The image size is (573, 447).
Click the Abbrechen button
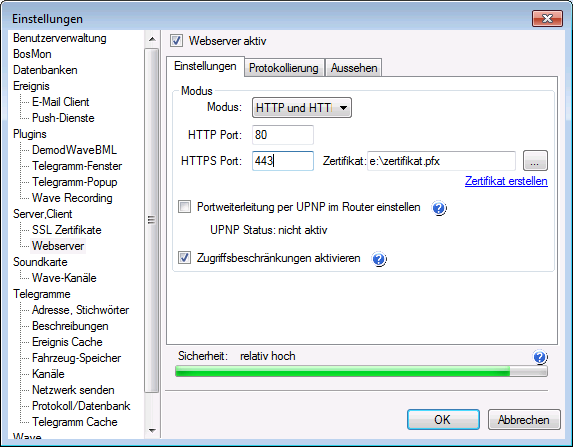pos(524,420)
